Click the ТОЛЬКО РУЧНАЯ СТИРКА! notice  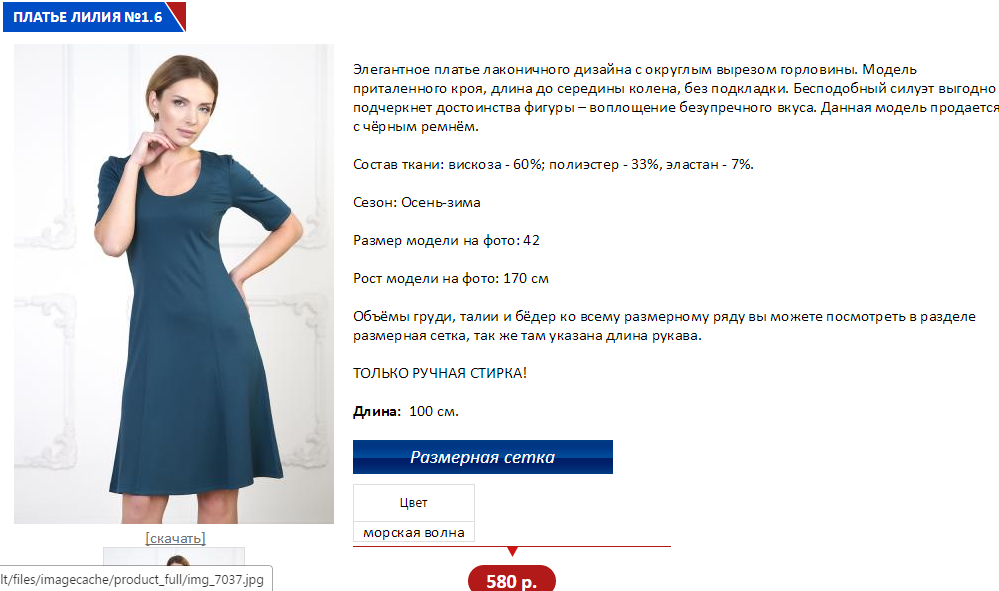click(x=440, y=373)
